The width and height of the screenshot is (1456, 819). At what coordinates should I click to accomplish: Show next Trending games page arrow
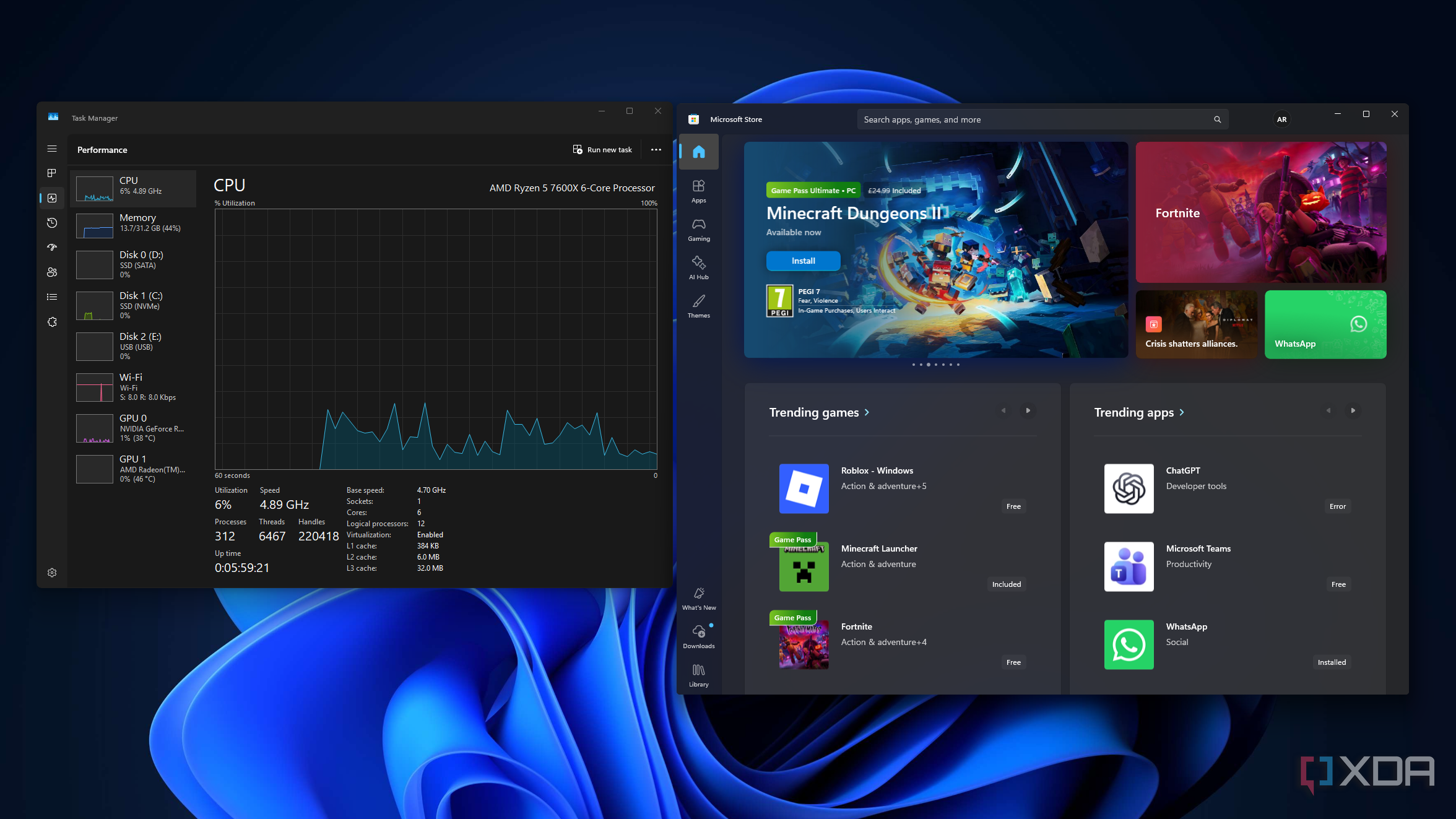point(1028,410)
